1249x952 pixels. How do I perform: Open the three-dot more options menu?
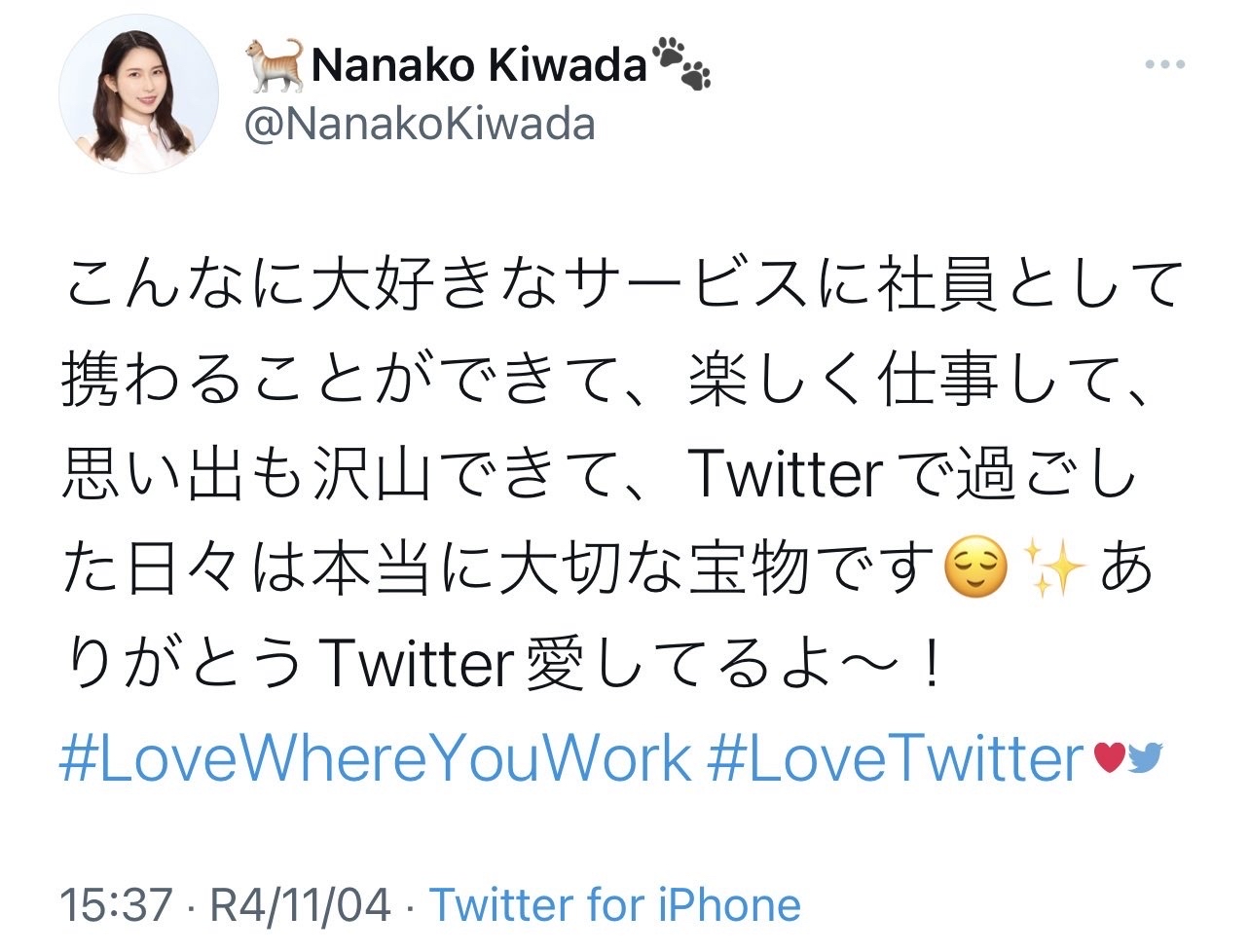(1164, 65)
